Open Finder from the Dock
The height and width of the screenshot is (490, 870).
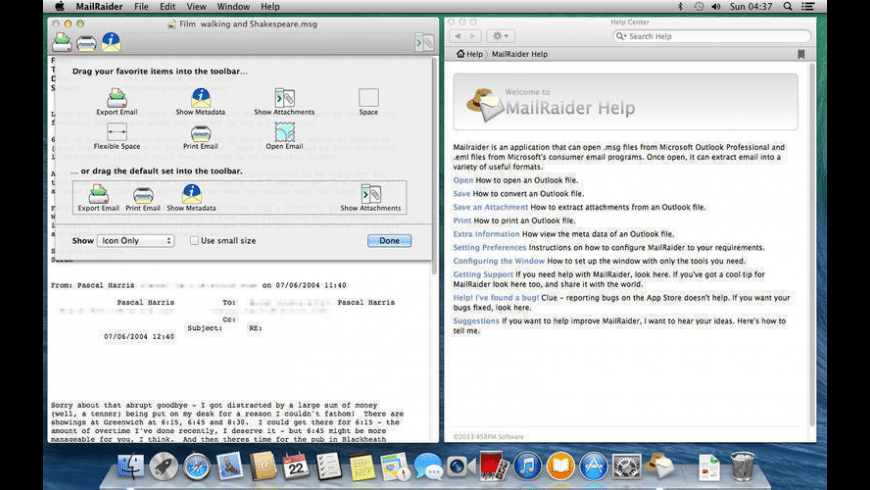coord(130,466)
